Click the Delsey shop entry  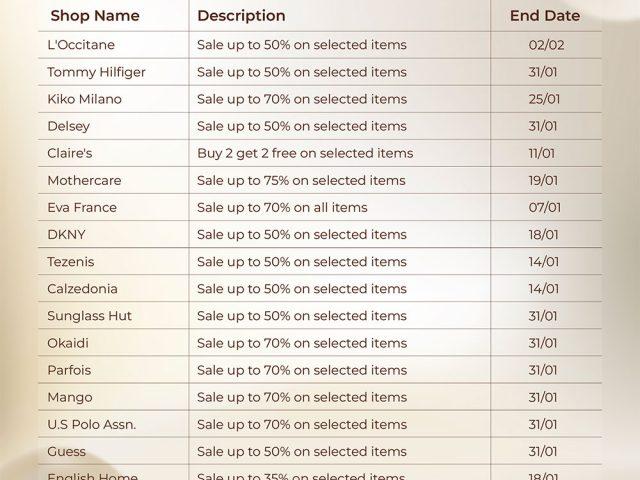pos(68,126)
